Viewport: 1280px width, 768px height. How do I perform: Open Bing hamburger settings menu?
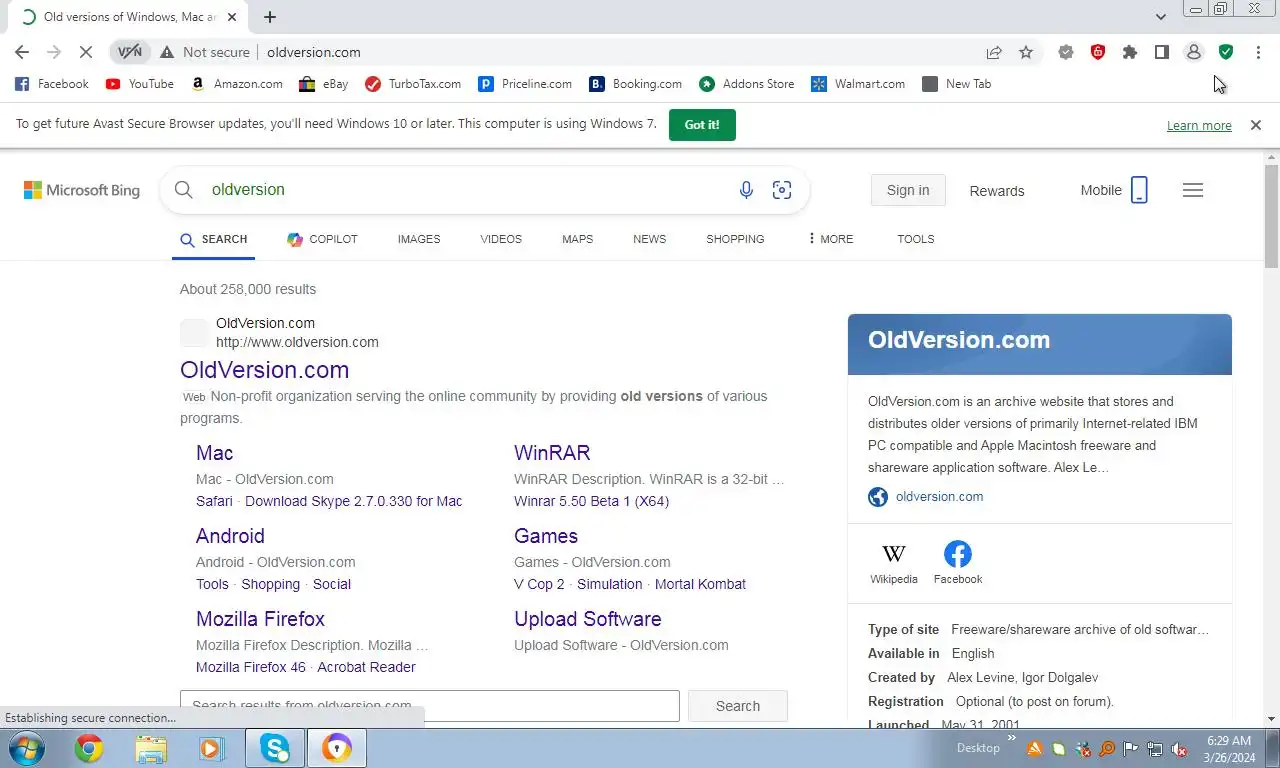click(x=1193, y=190)
